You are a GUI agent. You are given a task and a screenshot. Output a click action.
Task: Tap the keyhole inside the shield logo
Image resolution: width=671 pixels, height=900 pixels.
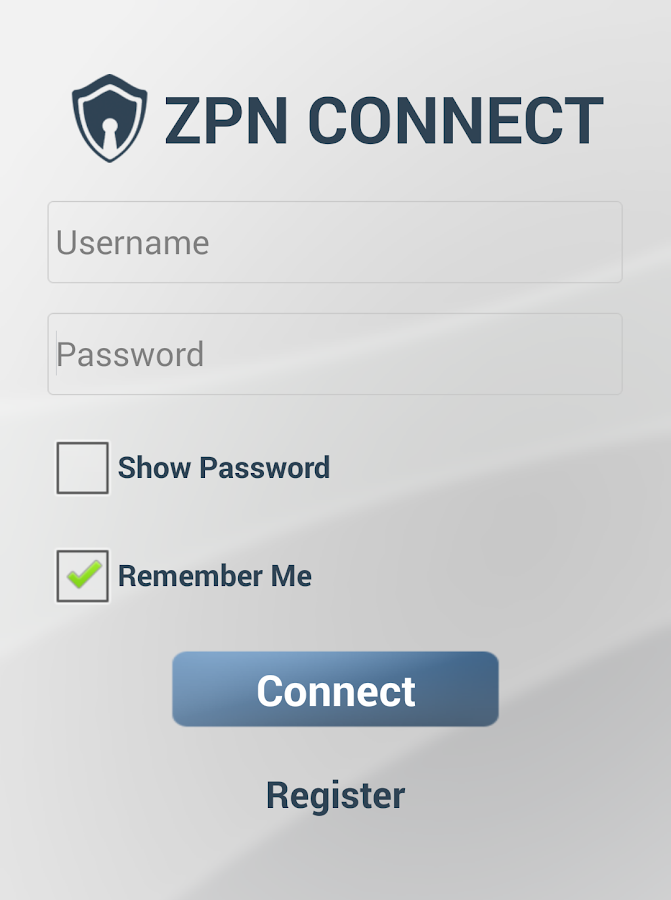pos(110,131)
